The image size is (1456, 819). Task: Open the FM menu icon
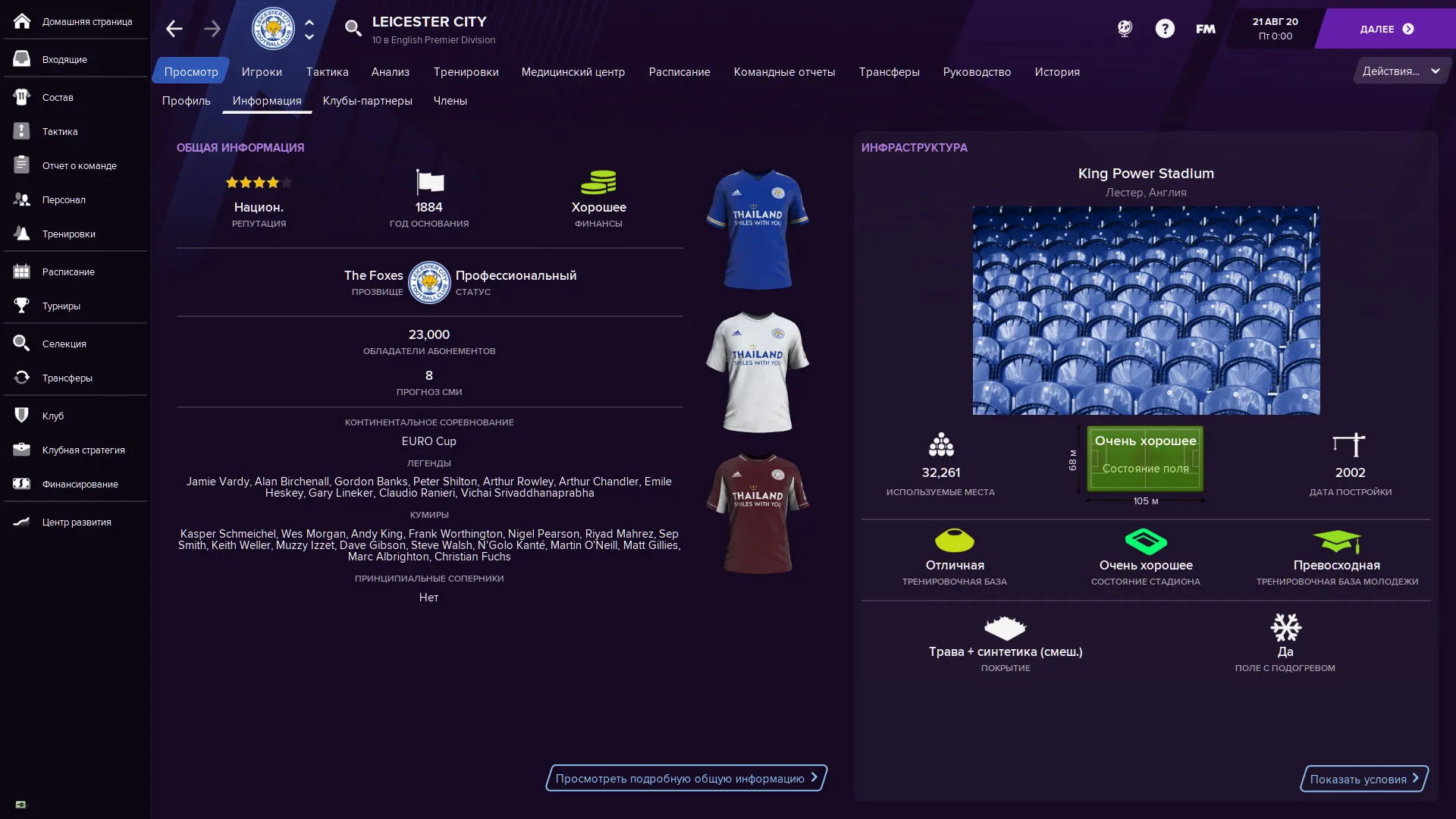click(x=1206, y=29)
